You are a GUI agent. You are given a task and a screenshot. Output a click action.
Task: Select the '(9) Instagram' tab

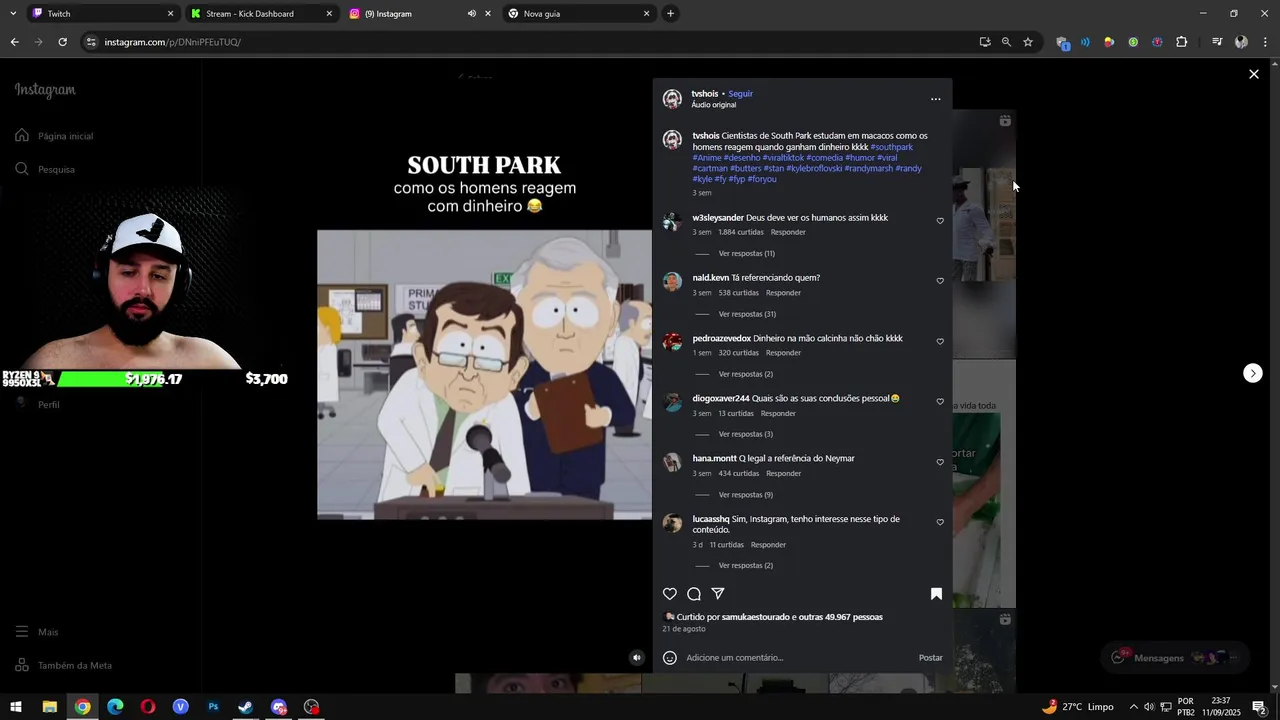[x=400, y=14]
